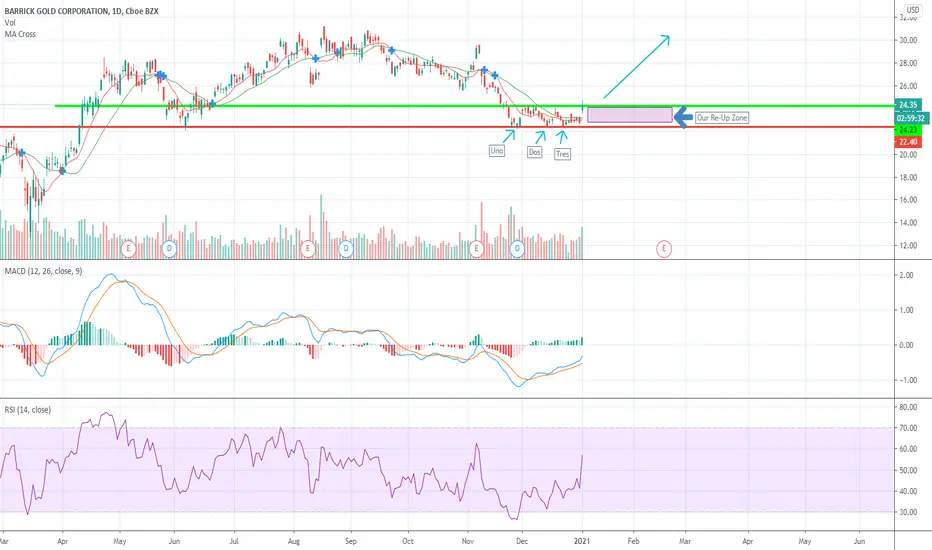Select the purple Re-Up Zone rectangle
The image size is (932, 550).
(x=629, y=115)
